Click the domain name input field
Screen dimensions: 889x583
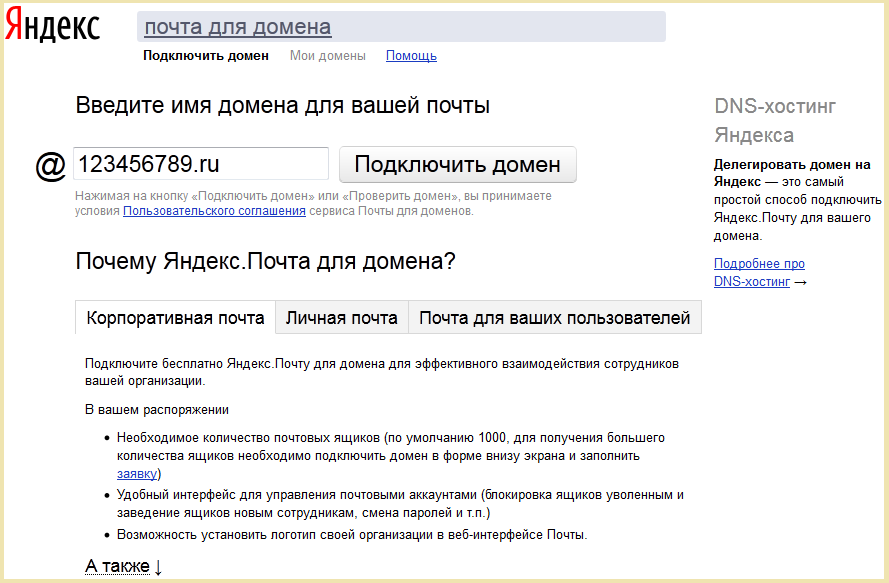click(201, 164)
